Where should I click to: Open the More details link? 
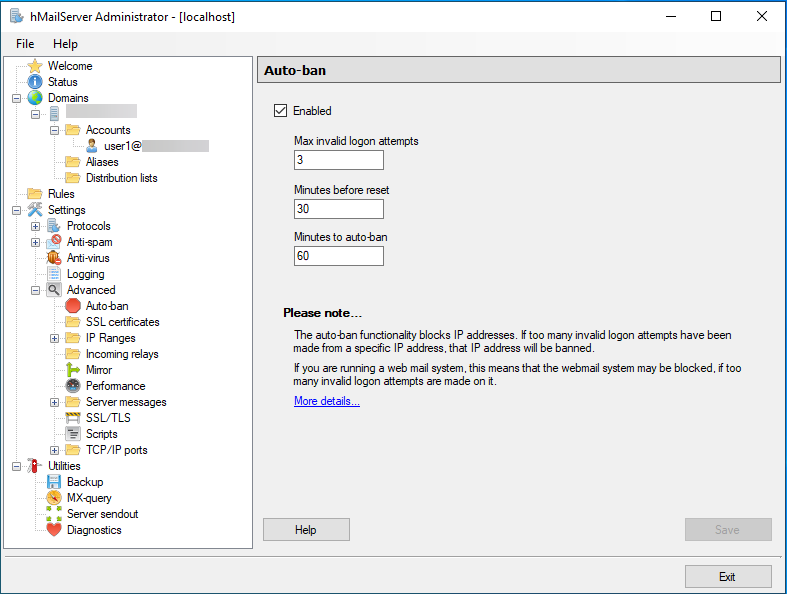[x=327, y=401]
